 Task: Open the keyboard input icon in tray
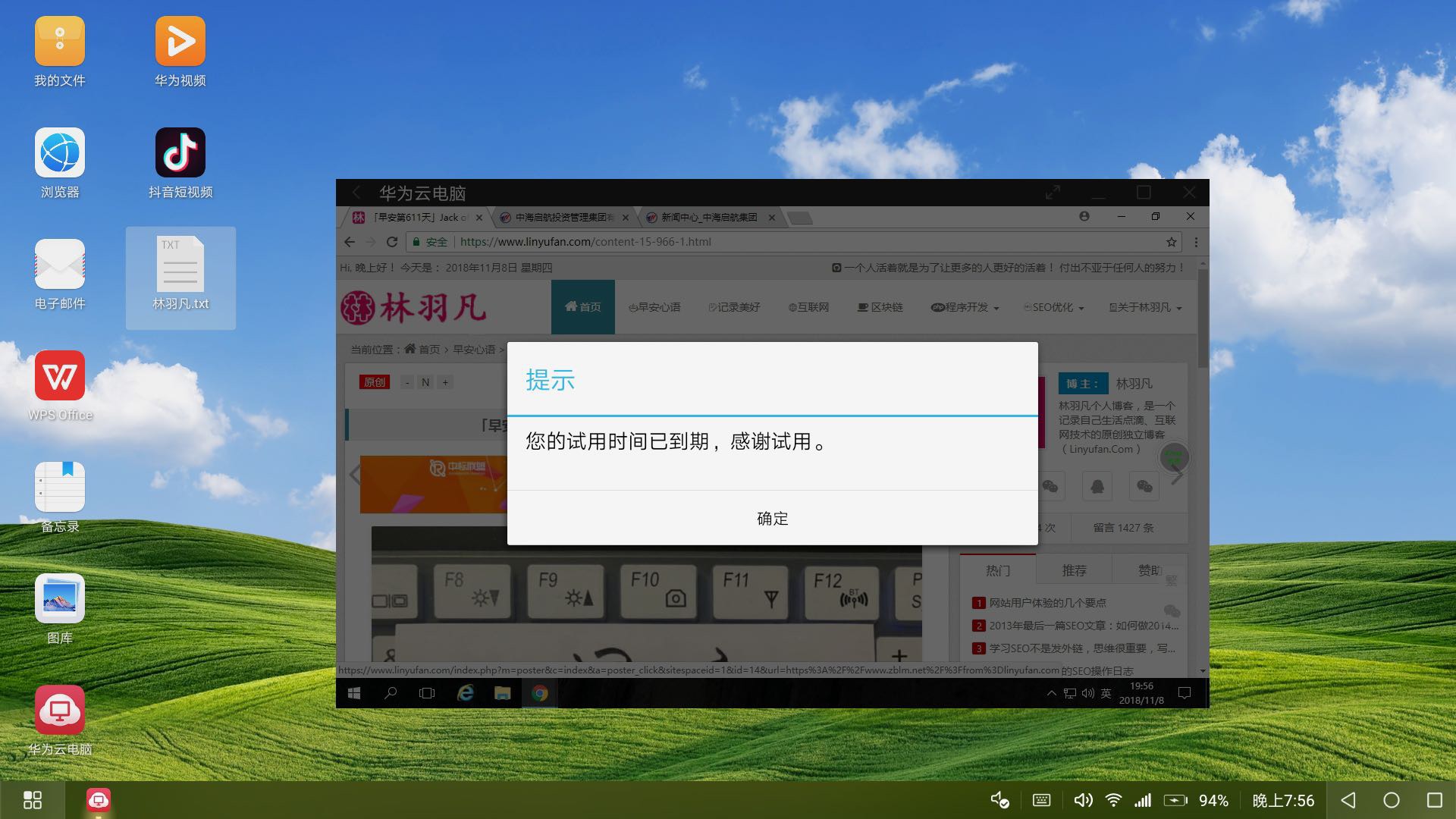(x=1041, y=800)
